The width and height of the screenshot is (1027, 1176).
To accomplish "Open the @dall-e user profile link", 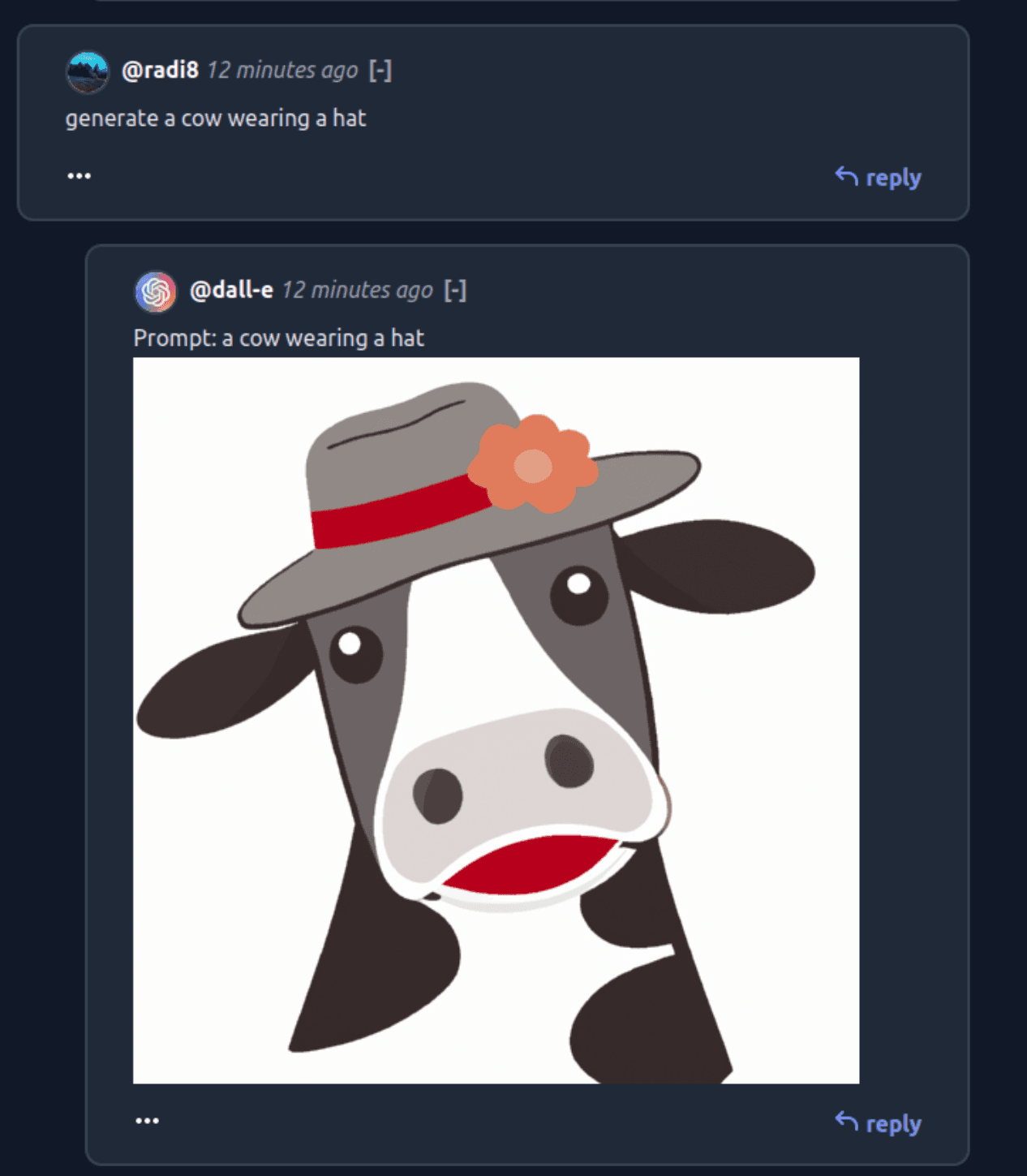I will 231,290.
